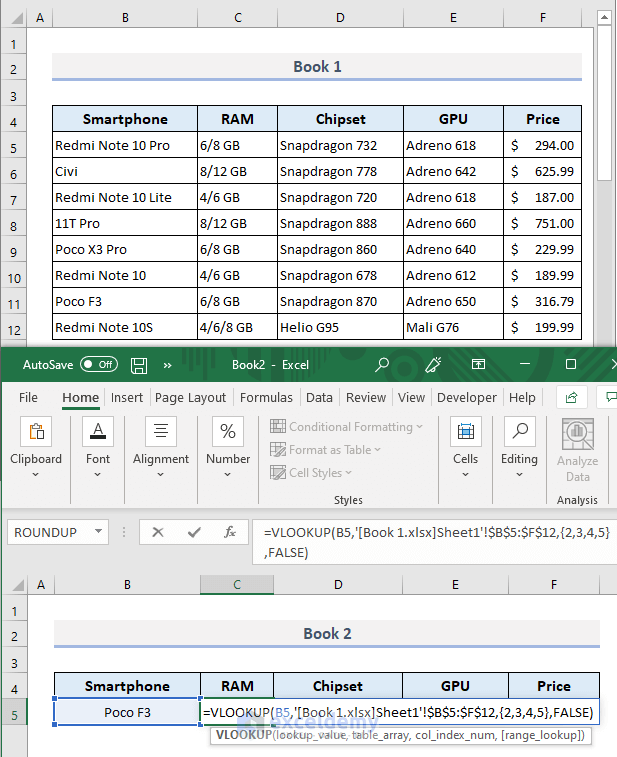Select cell B5 containing Poco F3
Viewport: 617px width, 757px height.
pyautogui.click(x=127, y=713)
